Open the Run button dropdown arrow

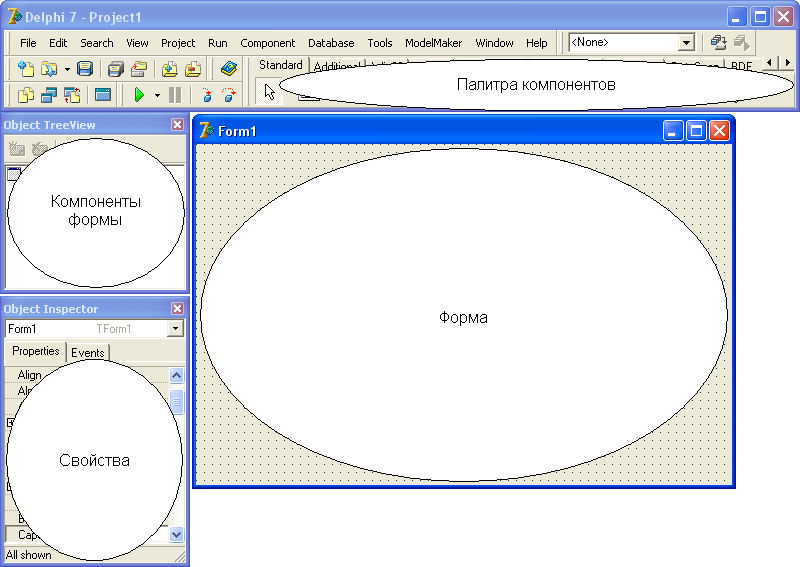tap(157, 95)
